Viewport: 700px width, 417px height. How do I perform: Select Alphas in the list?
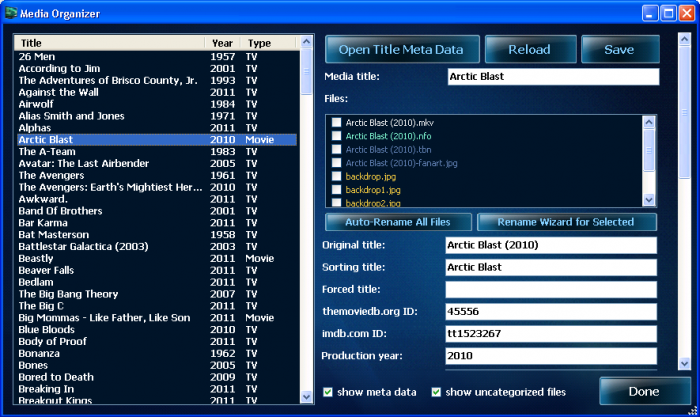point(157,128)
